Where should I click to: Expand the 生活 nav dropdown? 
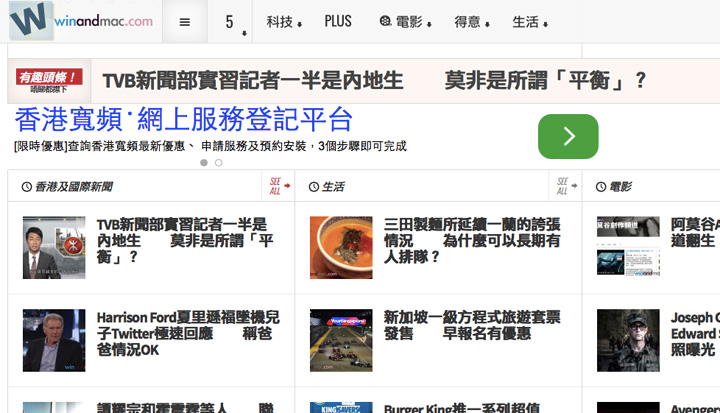click(529, 22)
